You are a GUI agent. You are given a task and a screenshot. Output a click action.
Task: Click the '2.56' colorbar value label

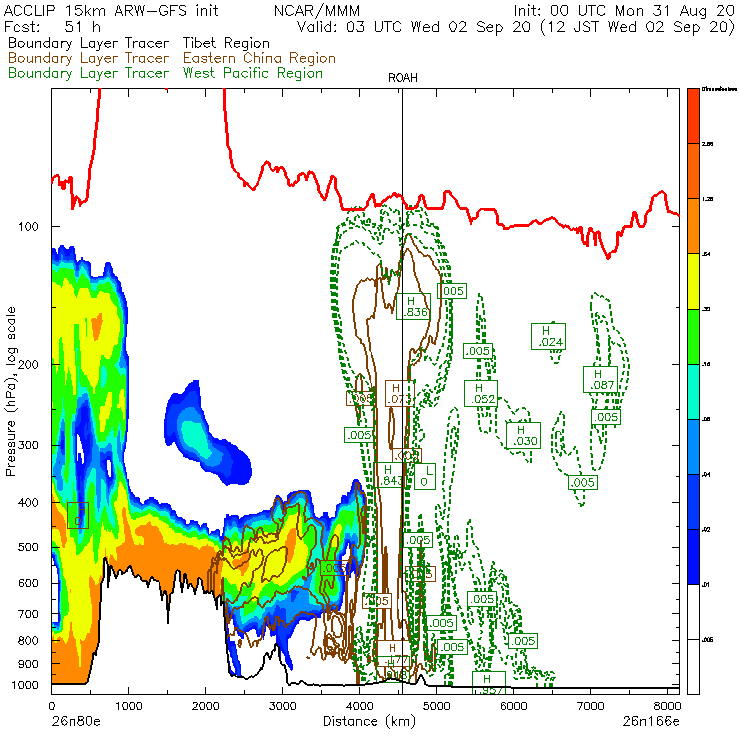coord(707,144)
